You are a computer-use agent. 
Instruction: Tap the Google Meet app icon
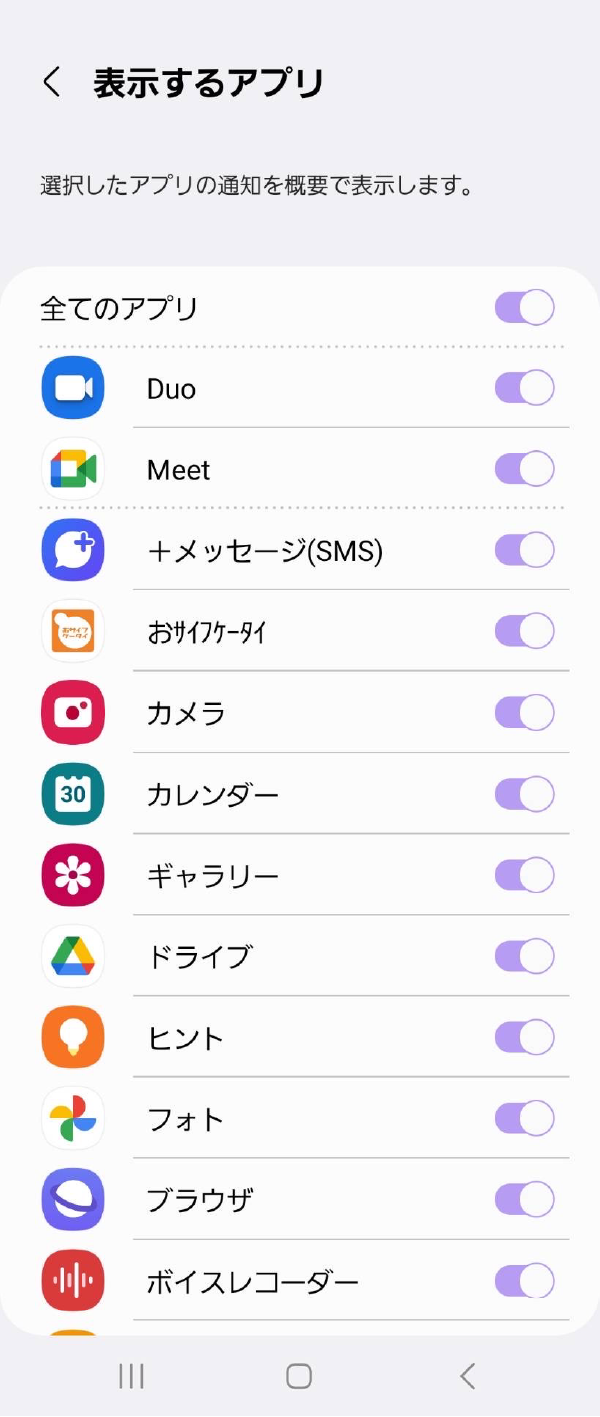[x=73, y=469]
